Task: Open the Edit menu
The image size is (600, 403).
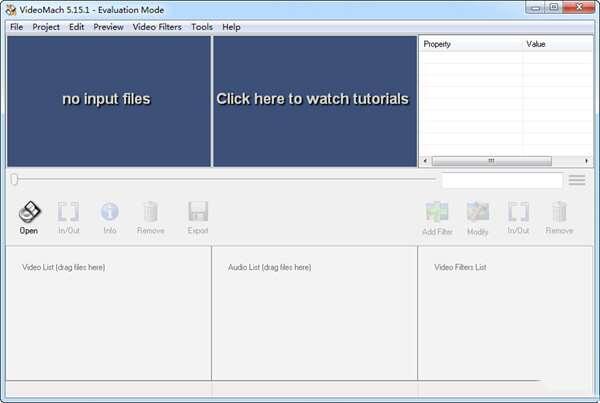Action: coord(77,27)
